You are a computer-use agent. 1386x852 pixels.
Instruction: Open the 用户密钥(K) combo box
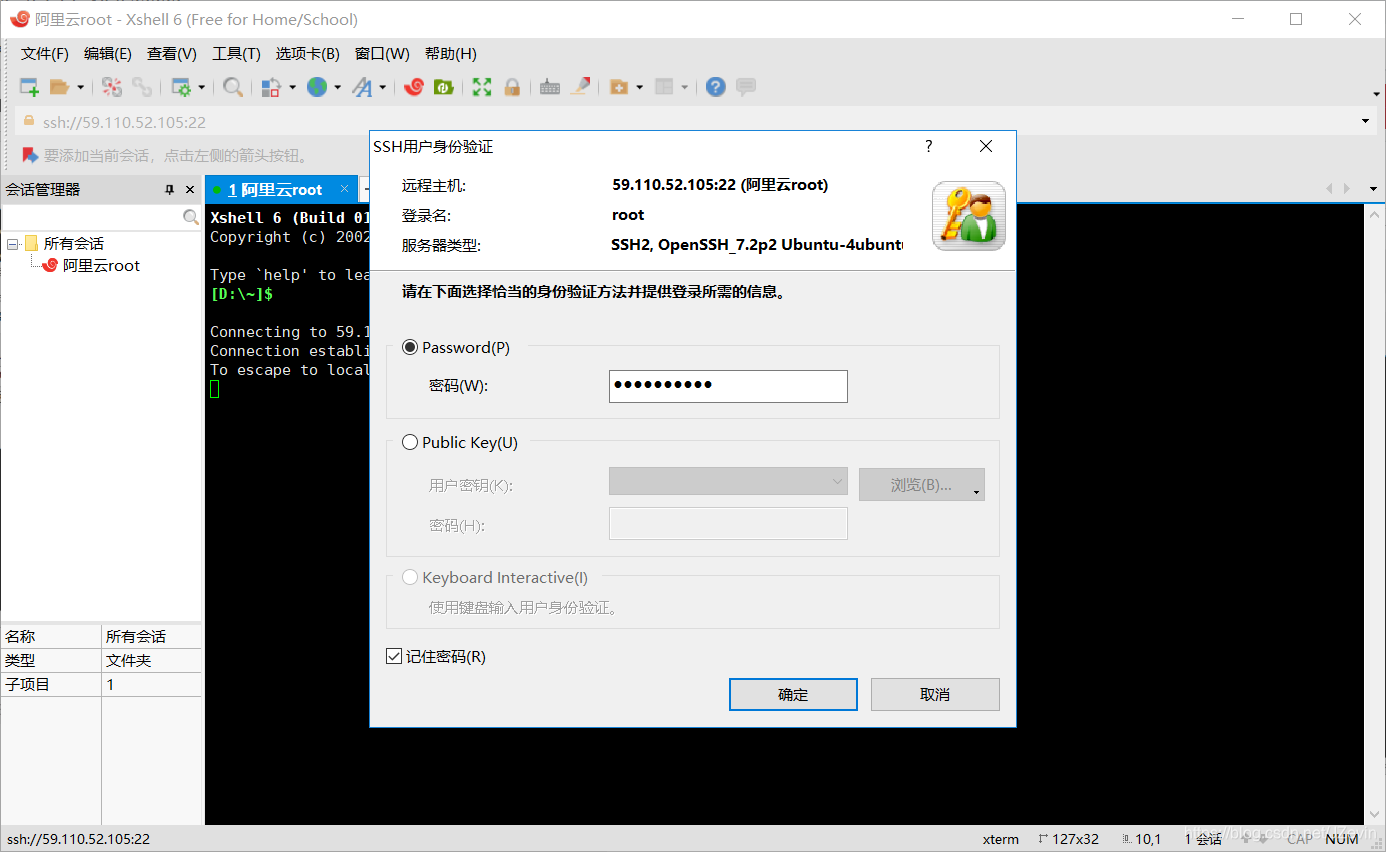(x=728, y=482)
